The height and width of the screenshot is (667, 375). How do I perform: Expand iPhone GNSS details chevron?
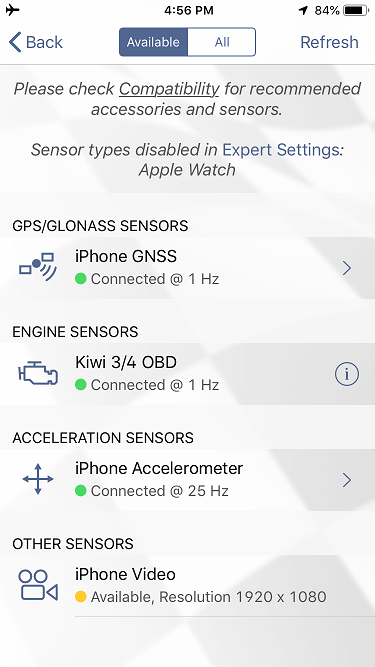point(347,268)
